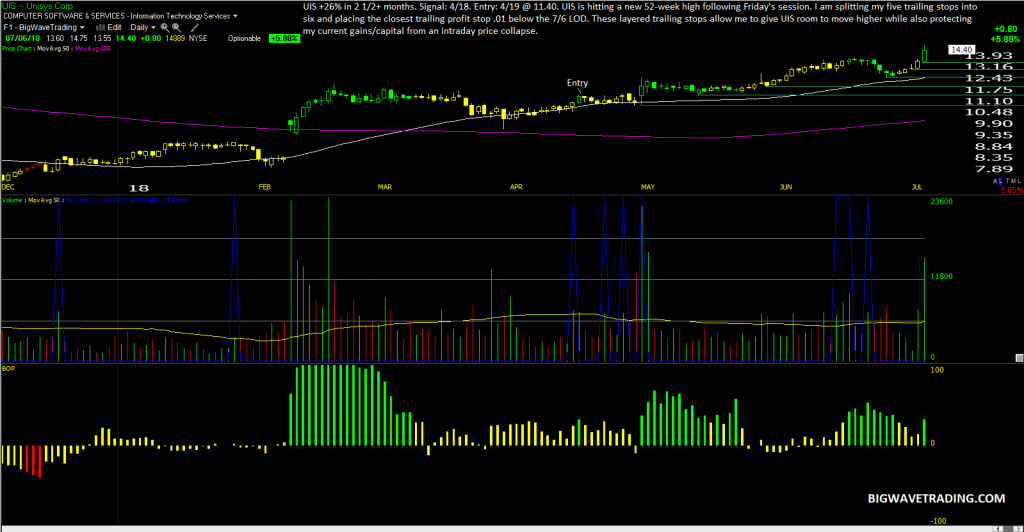
Task: Toggle the highlighted L scale option
Action: 1000,181
